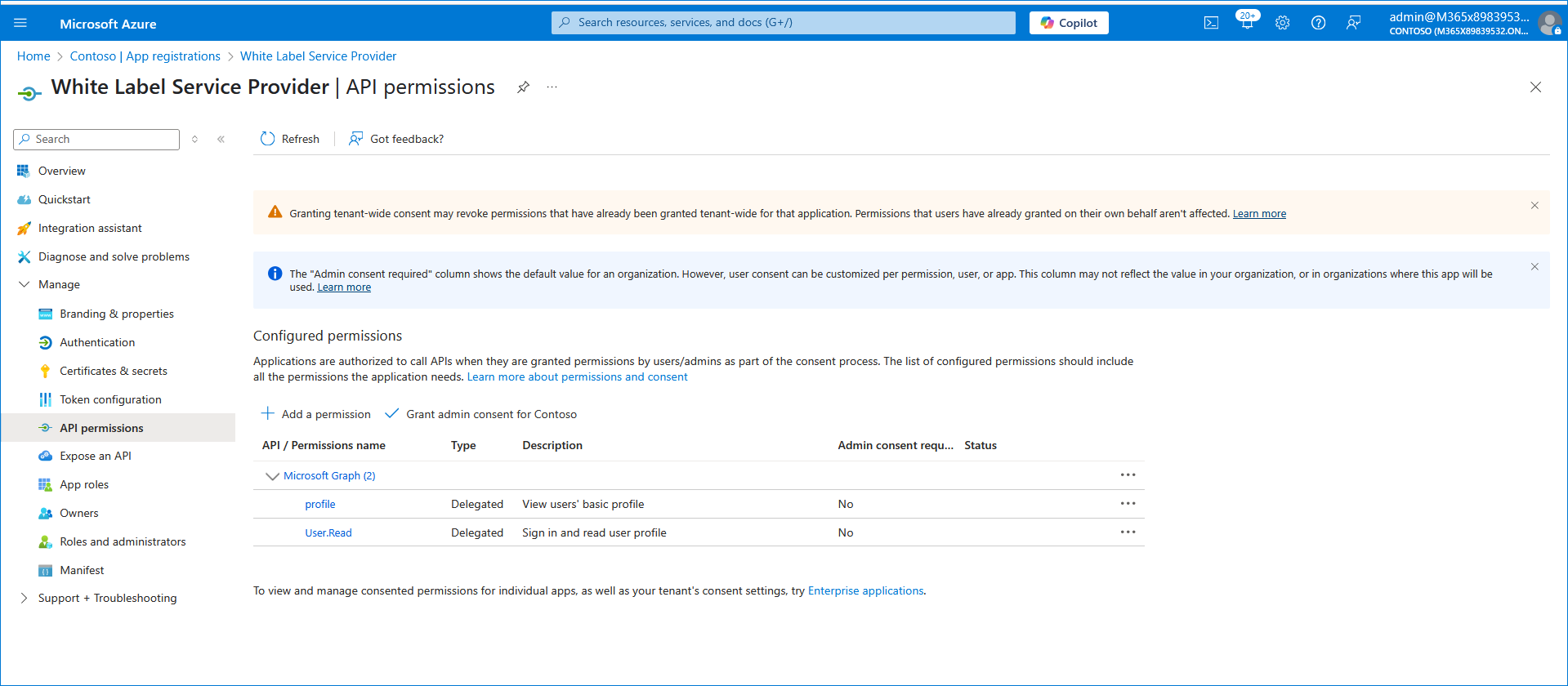This screenshot has height=686, width=1568.
Task: Open the portal Settings gear
Action: 1282,23
